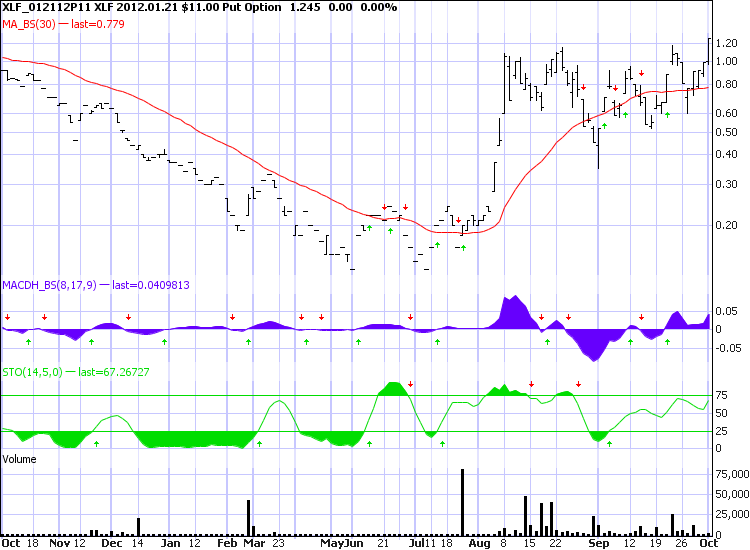Click the last green arrow in MACD panel
Image resolution: width=750 pixels, height=550 pixels.
pos(667,341)
